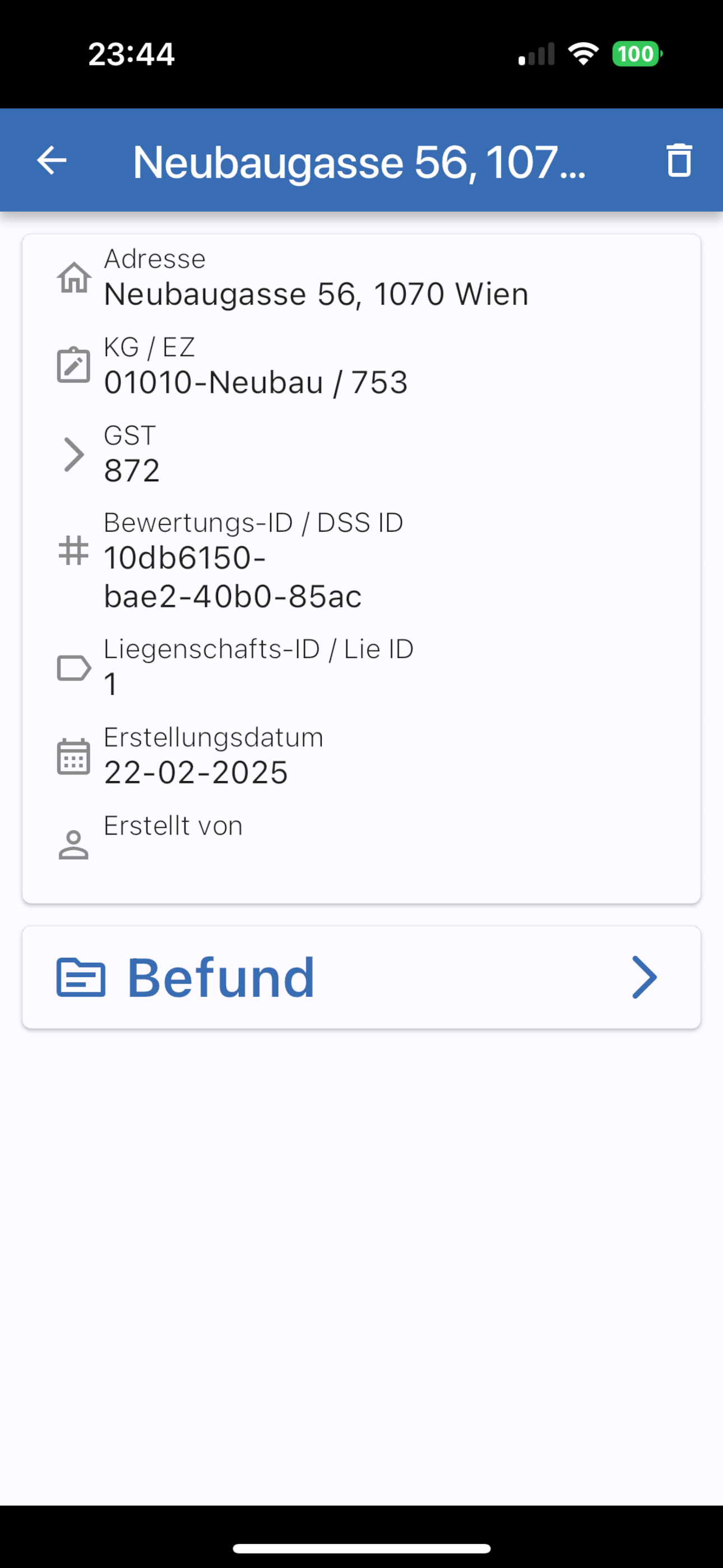Expand the GST 872 row

pyautogui.click(x=361, y=454)
